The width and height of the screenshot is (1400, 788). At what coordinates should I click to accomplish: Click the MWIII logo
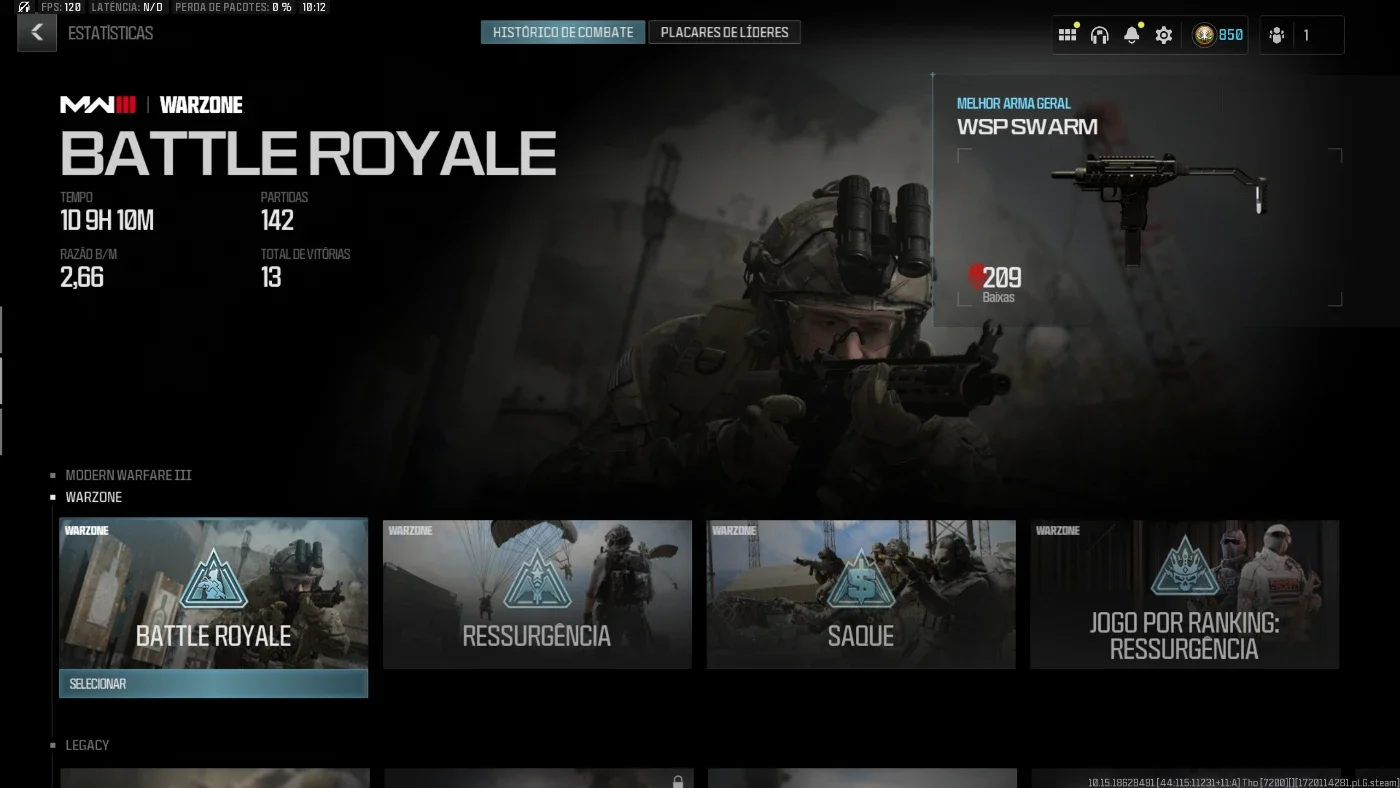98,105
